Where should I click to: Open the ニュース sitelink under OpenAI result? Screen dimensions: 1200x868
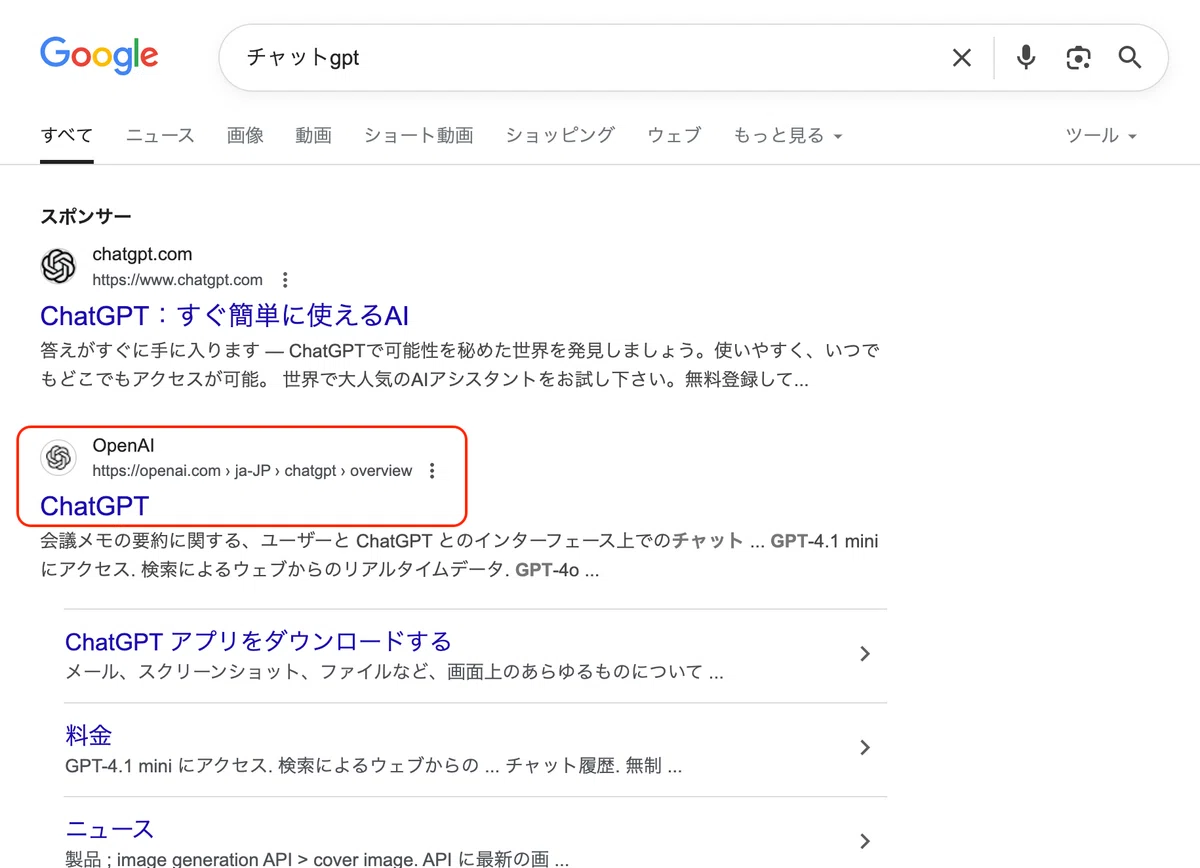coord(109,829)
